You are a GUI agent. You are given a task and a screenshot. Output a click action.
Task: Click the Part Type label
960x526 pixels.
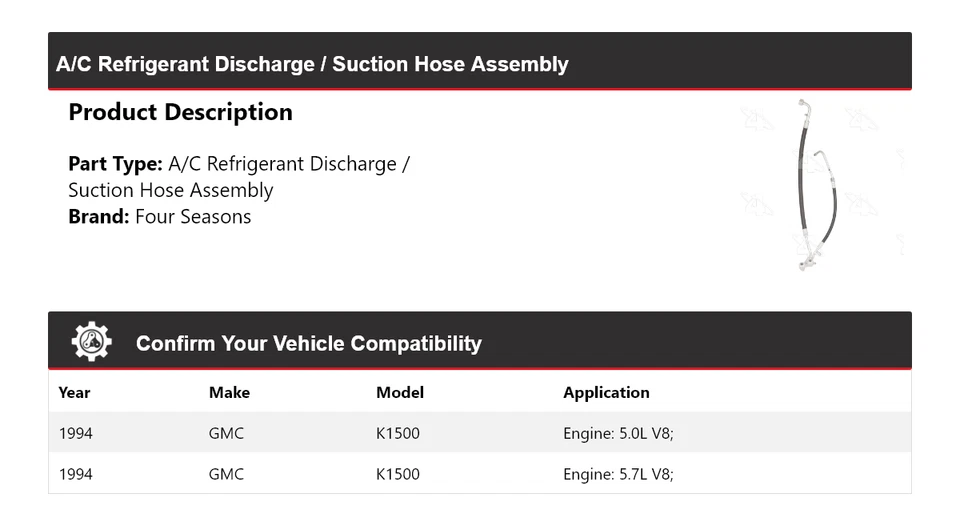point(115,164)
